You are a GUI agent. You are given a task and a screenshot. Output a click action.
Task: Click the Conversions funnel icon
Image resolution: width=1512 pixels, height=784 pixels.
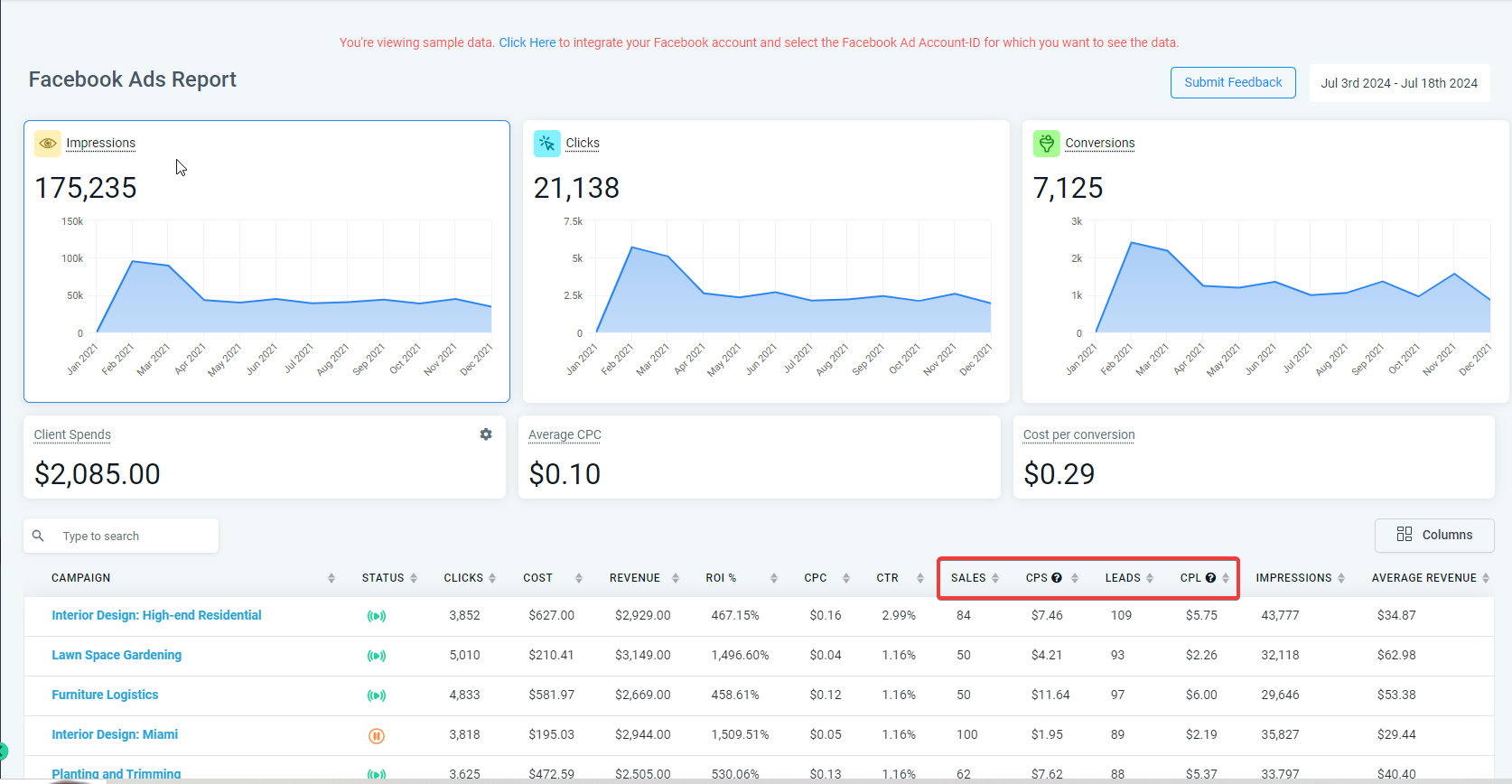click(1047, 144)
